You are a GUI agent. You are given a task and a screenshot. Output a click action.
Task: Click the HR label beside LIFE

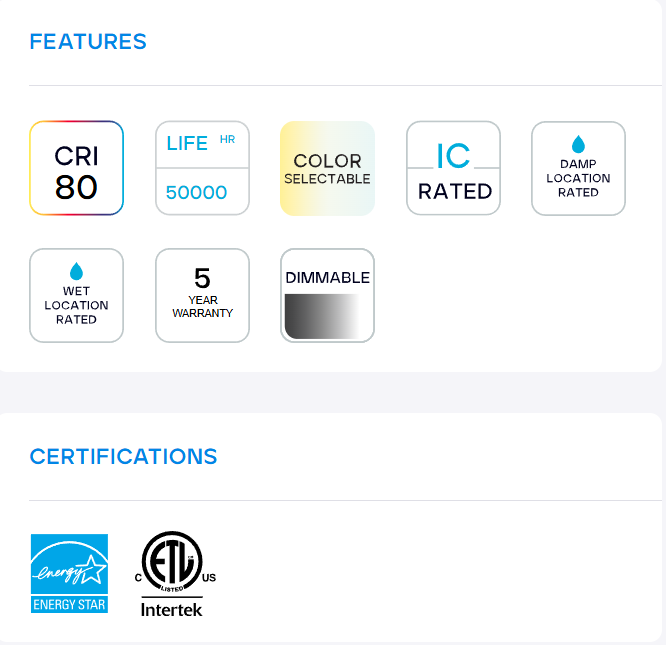tap(227, 139)
